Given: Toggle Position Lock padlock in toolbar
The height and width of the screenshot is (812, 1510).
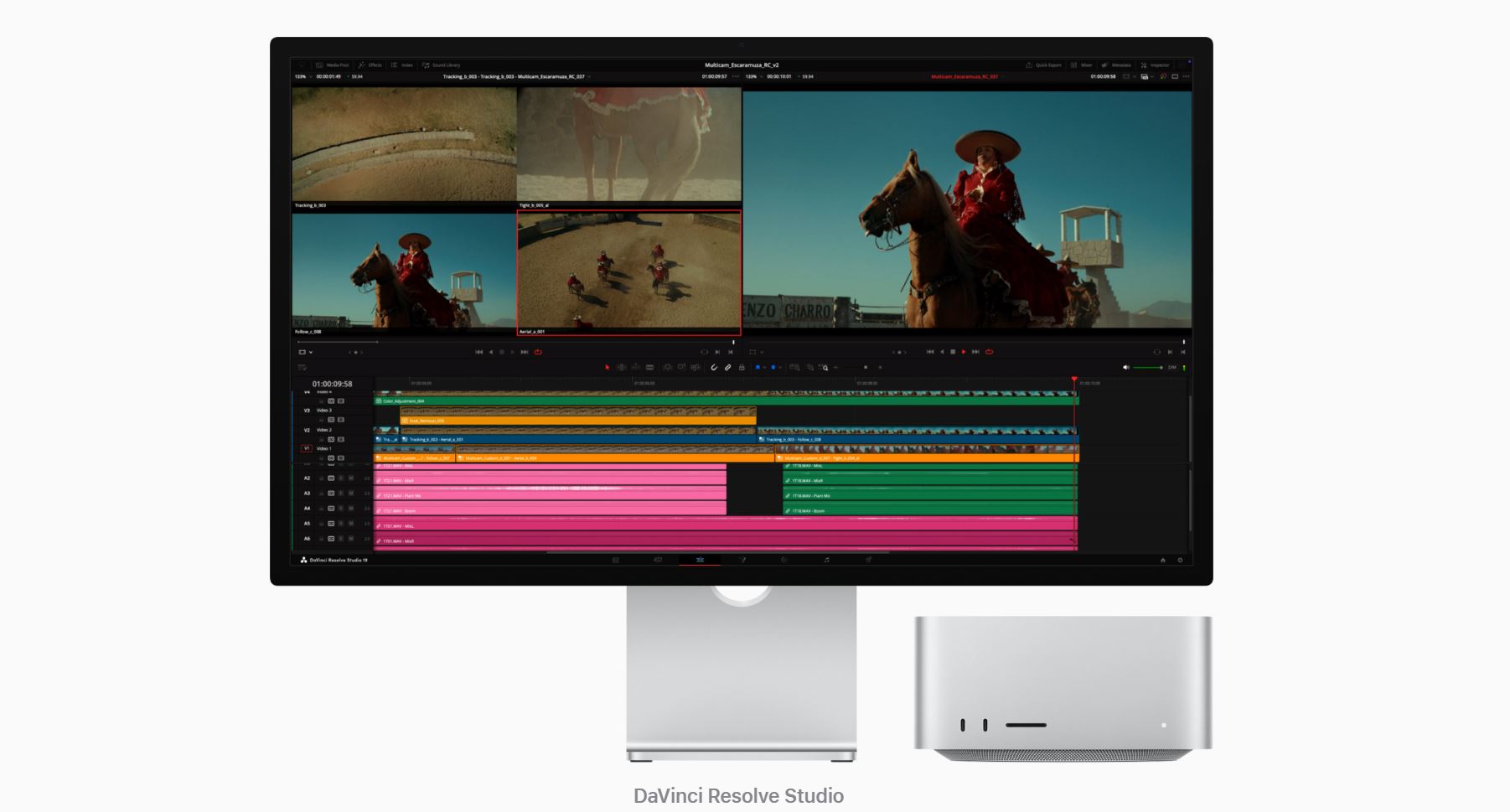Looking at the screenshot, I should coord(742,367).
